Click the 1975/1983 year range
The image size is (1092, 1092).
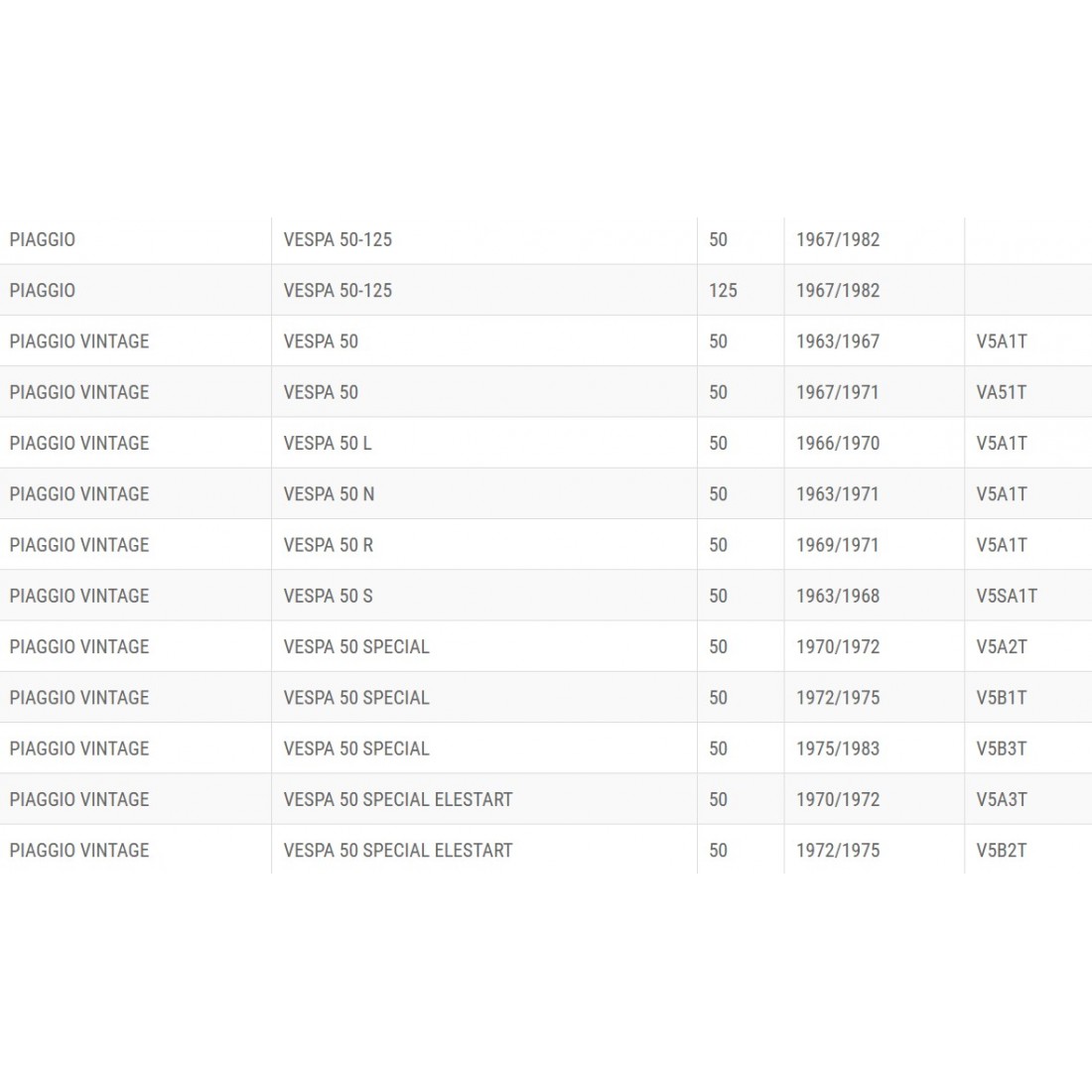838,748
